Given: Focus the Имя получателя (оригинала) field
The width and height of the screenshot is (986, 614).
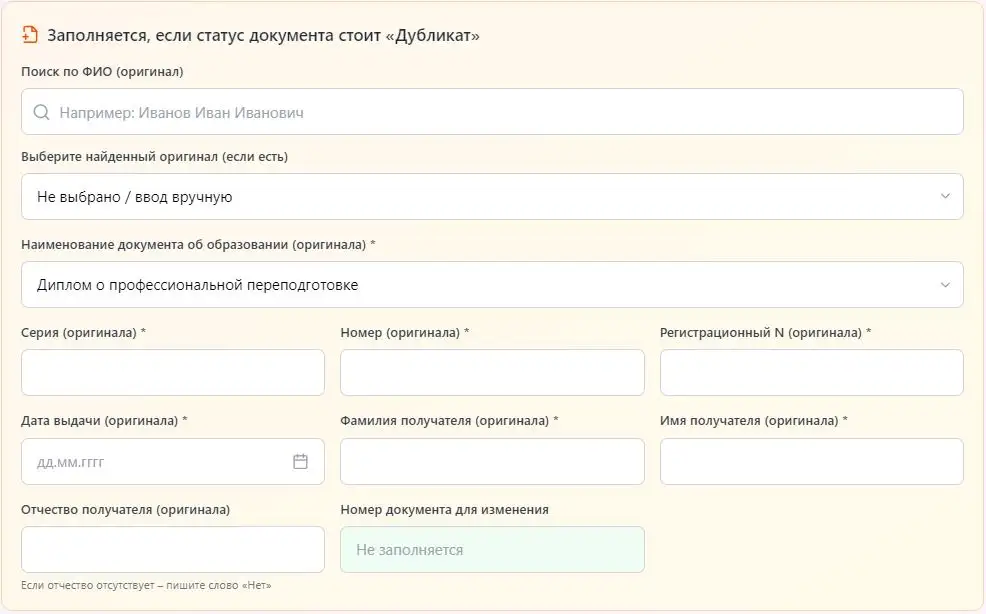Looking at the screenshot, I should [812, 461].
